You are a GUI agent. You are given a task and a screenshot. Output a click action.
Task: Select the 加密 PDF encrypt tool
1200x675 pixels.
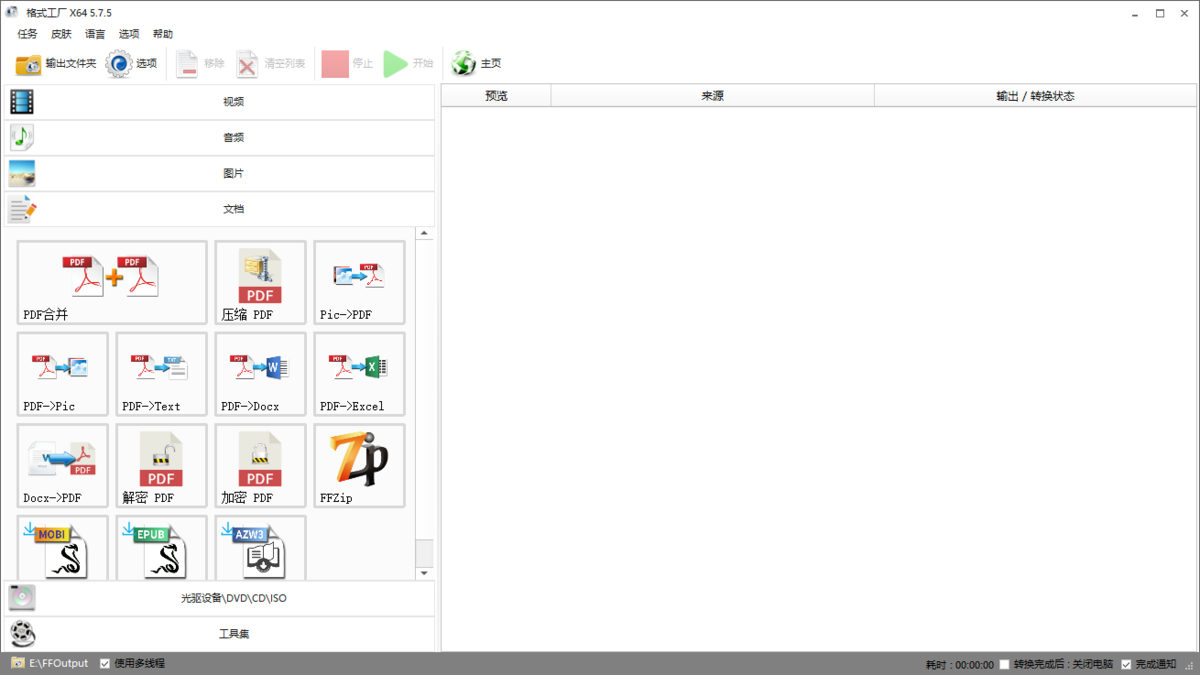(x=260, y=466)
